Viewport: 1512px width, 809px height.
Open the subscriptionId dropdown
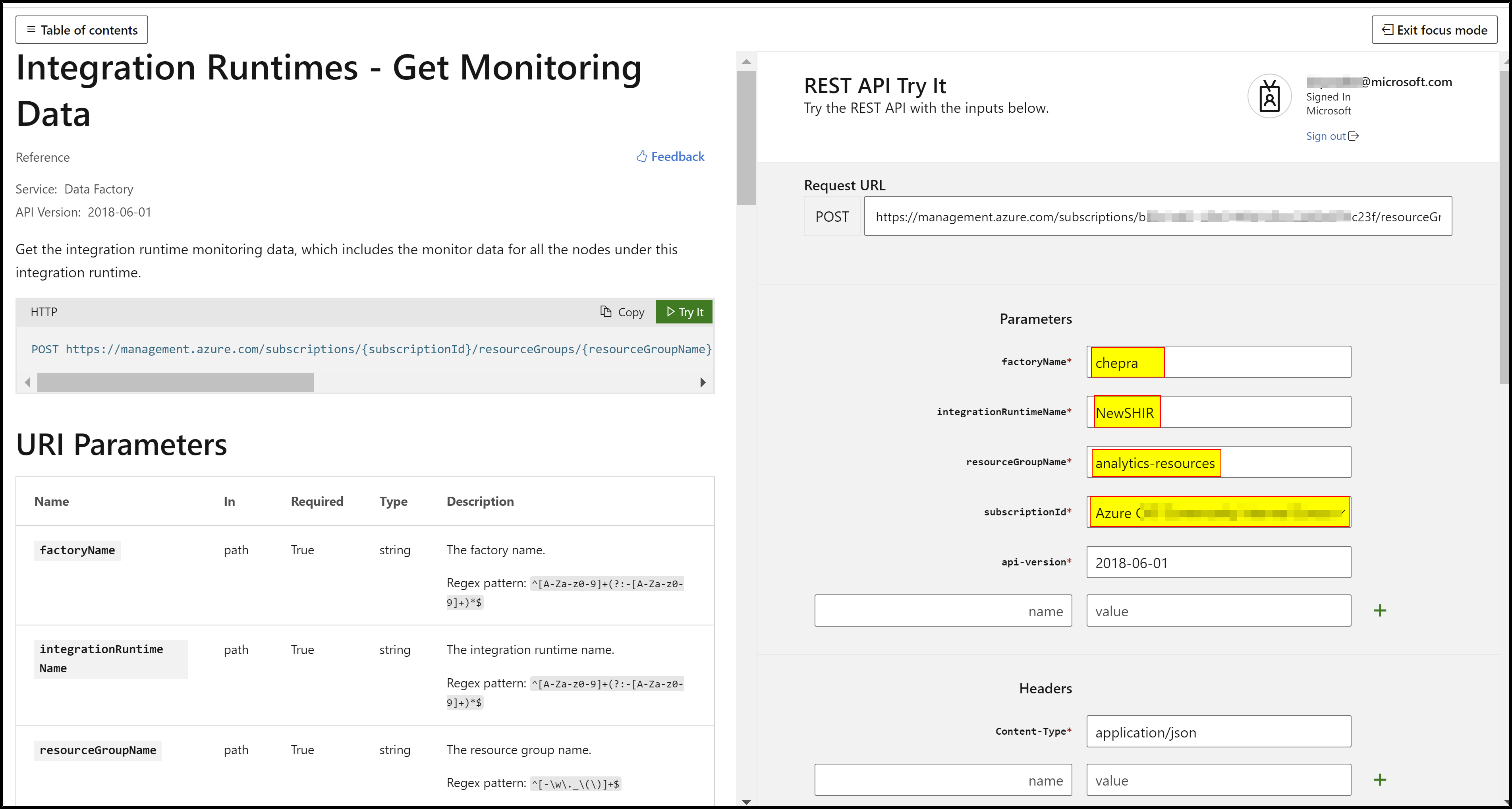coord(1218,512)
